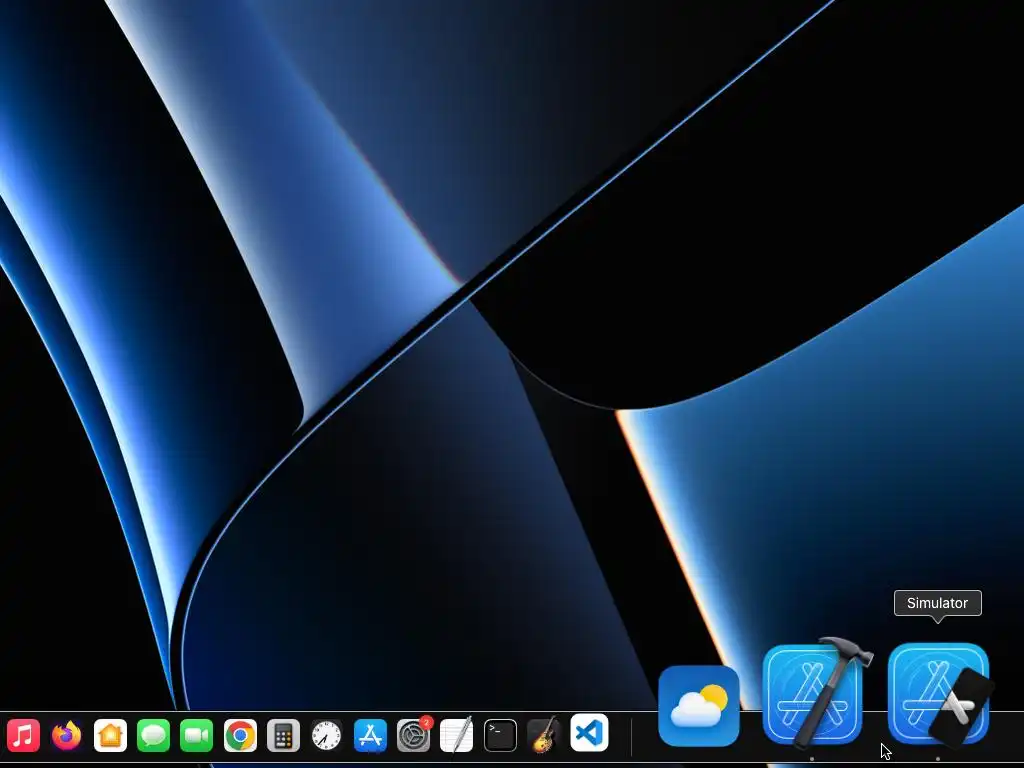Launch Visual Studio Code
This screenshot has width=1024, height=768.
589,732
